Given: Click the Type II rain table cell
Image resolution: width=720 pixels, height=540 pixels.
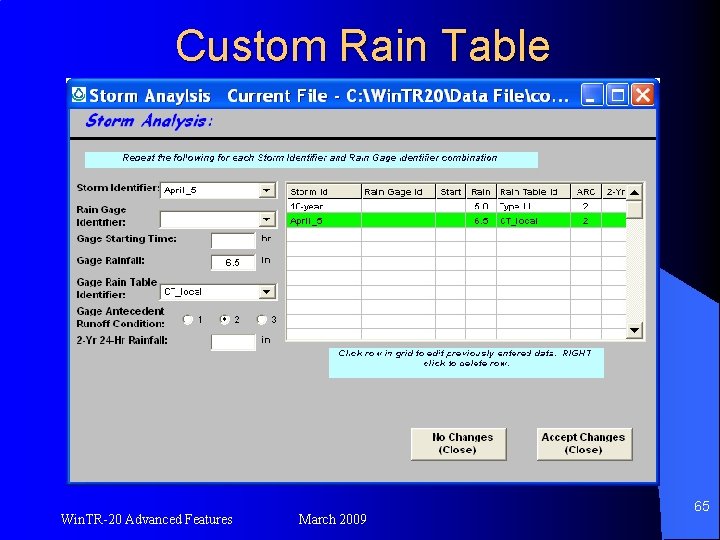Looking at the screenshot, I should point(534,206).
